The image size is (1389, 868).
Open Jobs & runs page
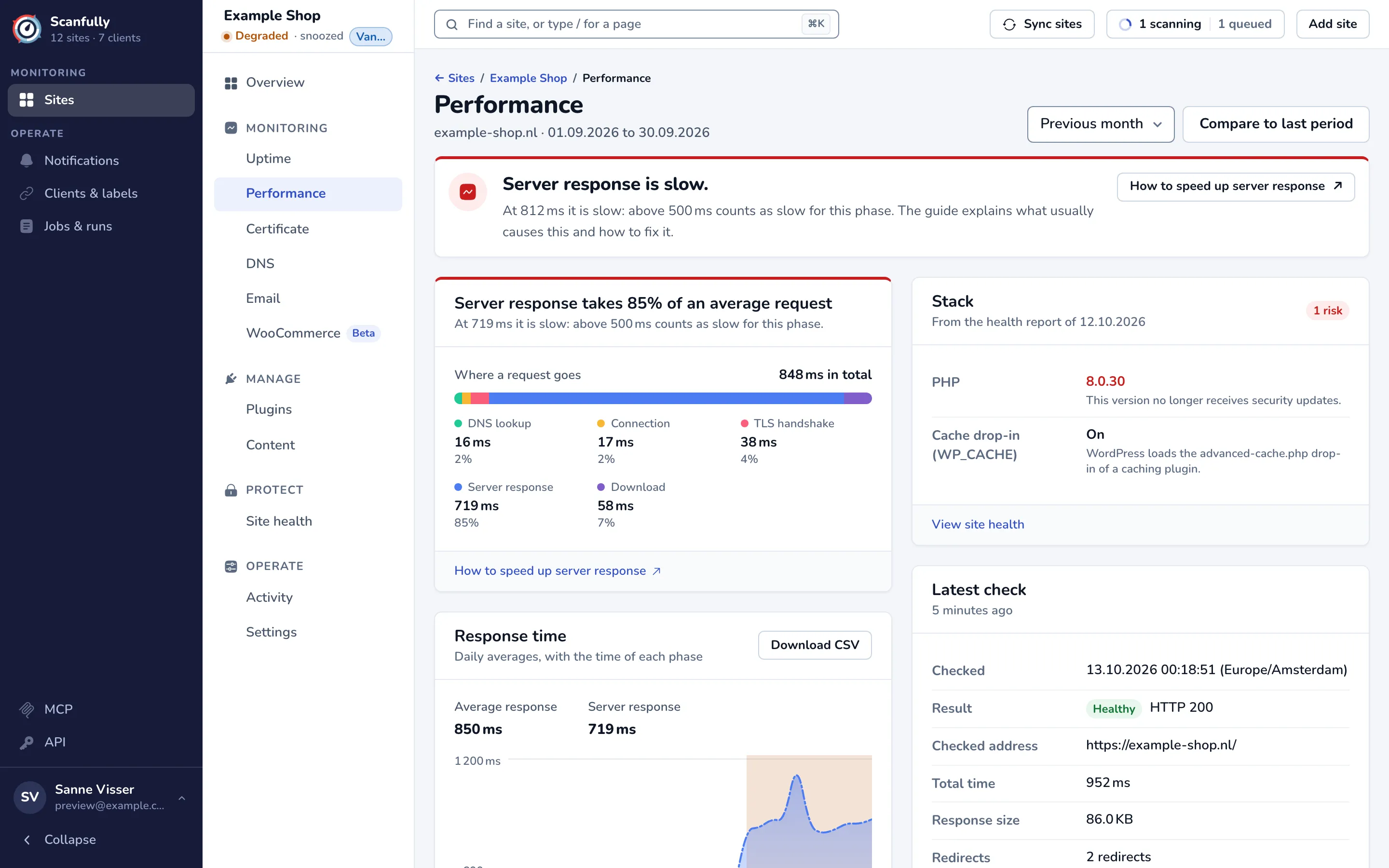point(101,226)
